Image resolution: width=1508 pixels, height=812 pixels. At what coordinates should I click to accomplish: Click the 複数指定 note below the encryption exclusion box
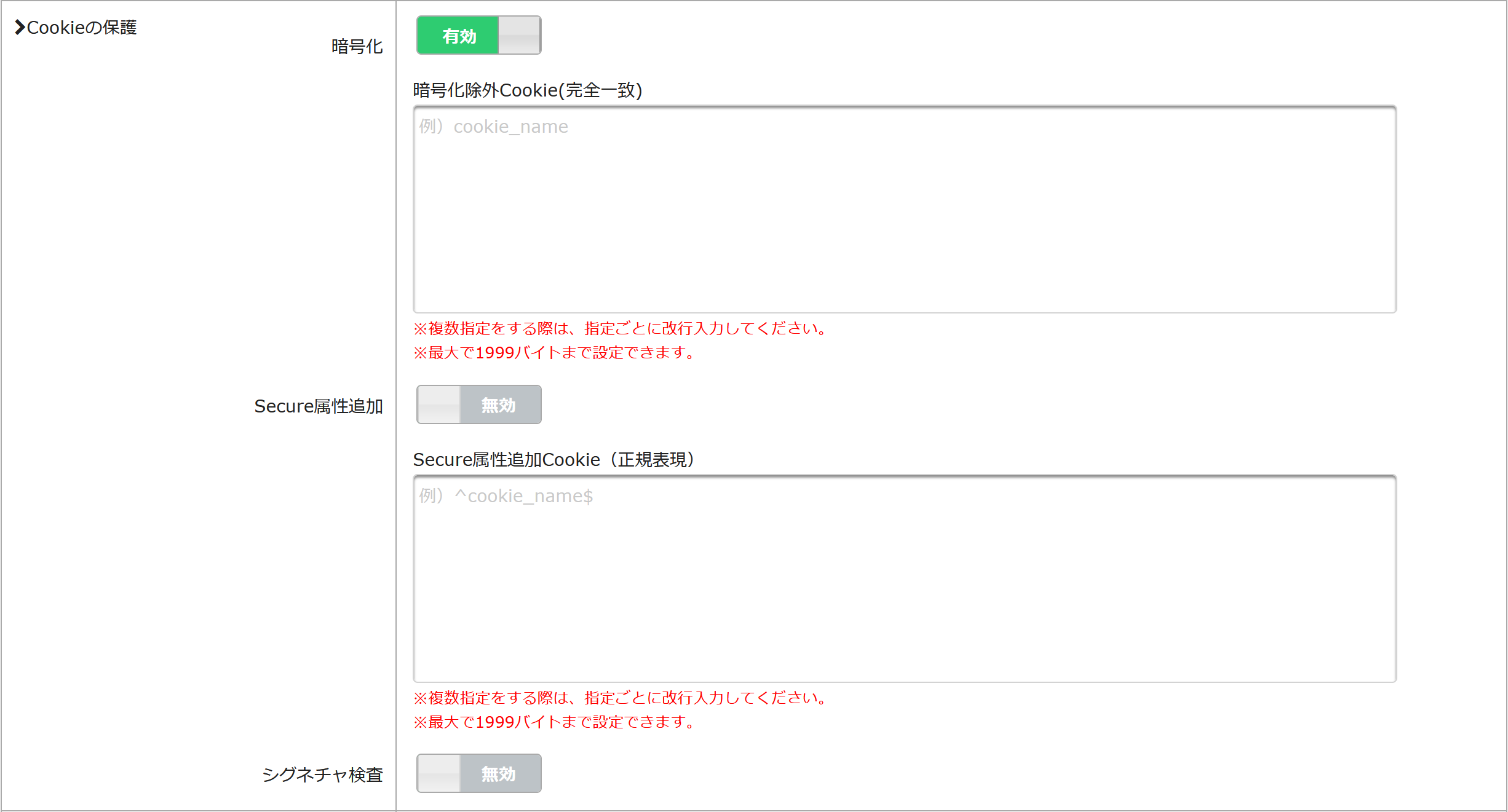[620, 329]
